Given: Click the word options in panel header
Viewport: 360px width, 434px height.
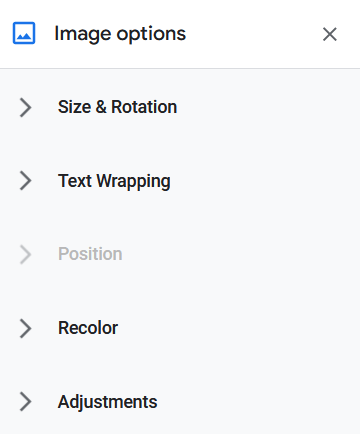Looking at the screenshot, I should click(151, 35).
